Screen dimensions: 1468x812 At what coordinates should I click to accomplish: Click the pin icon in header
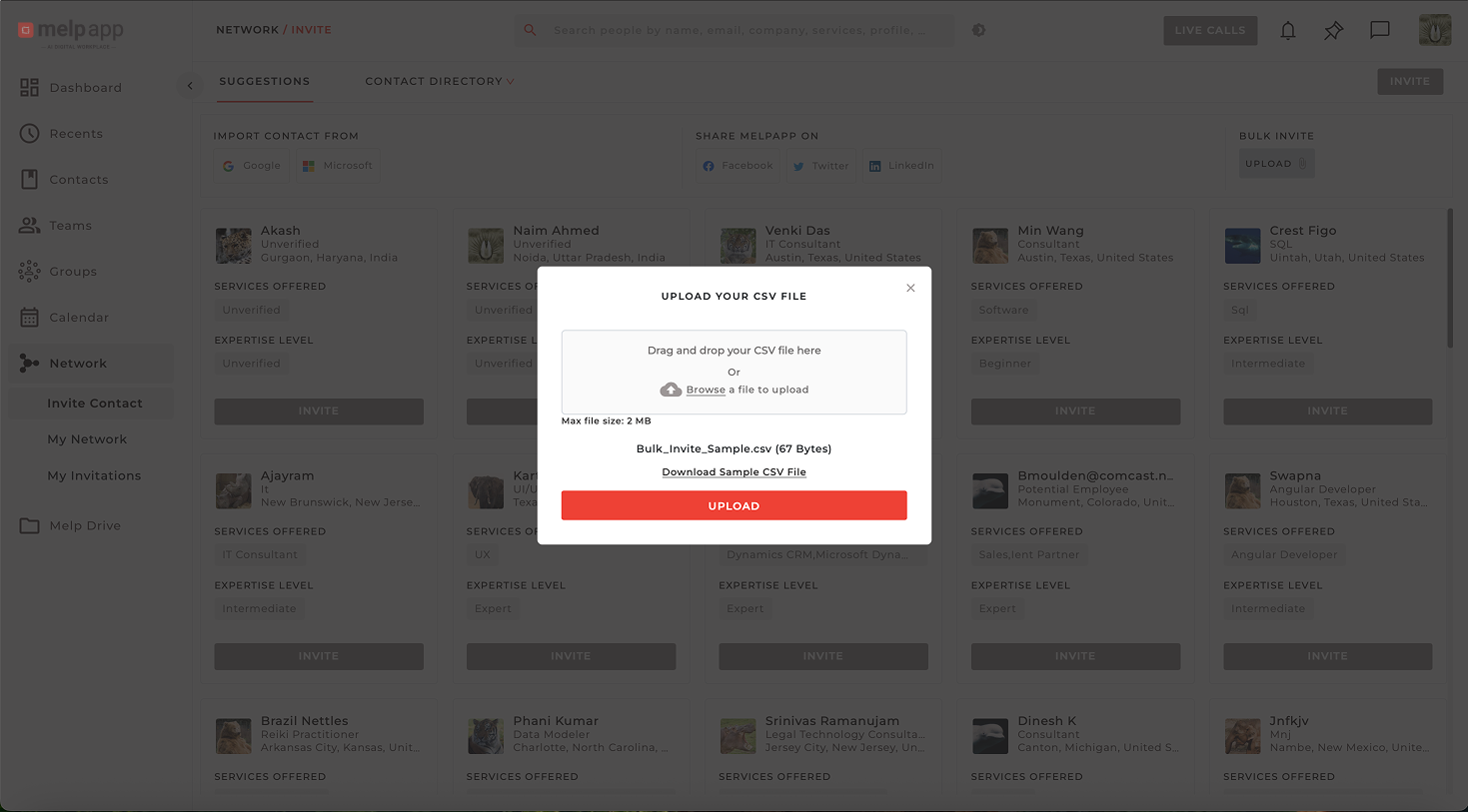tap(1333, 31)
